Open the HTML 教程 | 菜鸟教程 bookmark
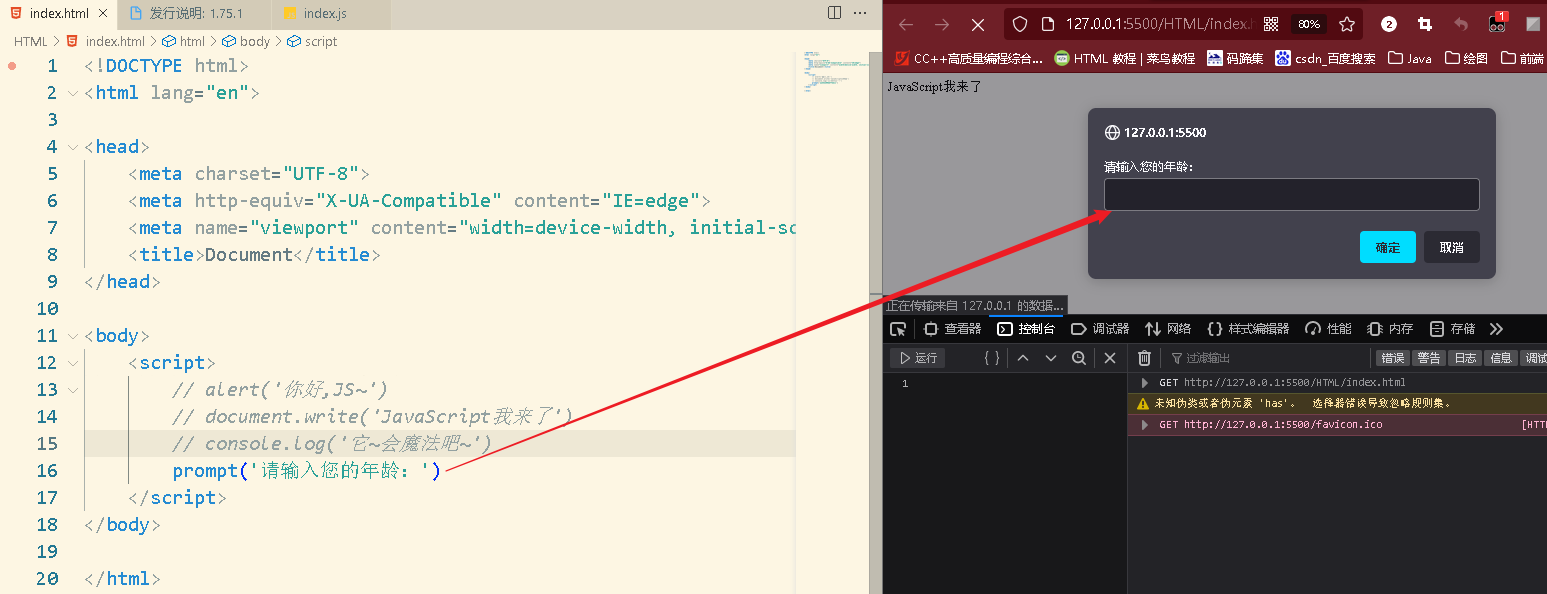The image size is (1547, 594). tap(1125, 58)
